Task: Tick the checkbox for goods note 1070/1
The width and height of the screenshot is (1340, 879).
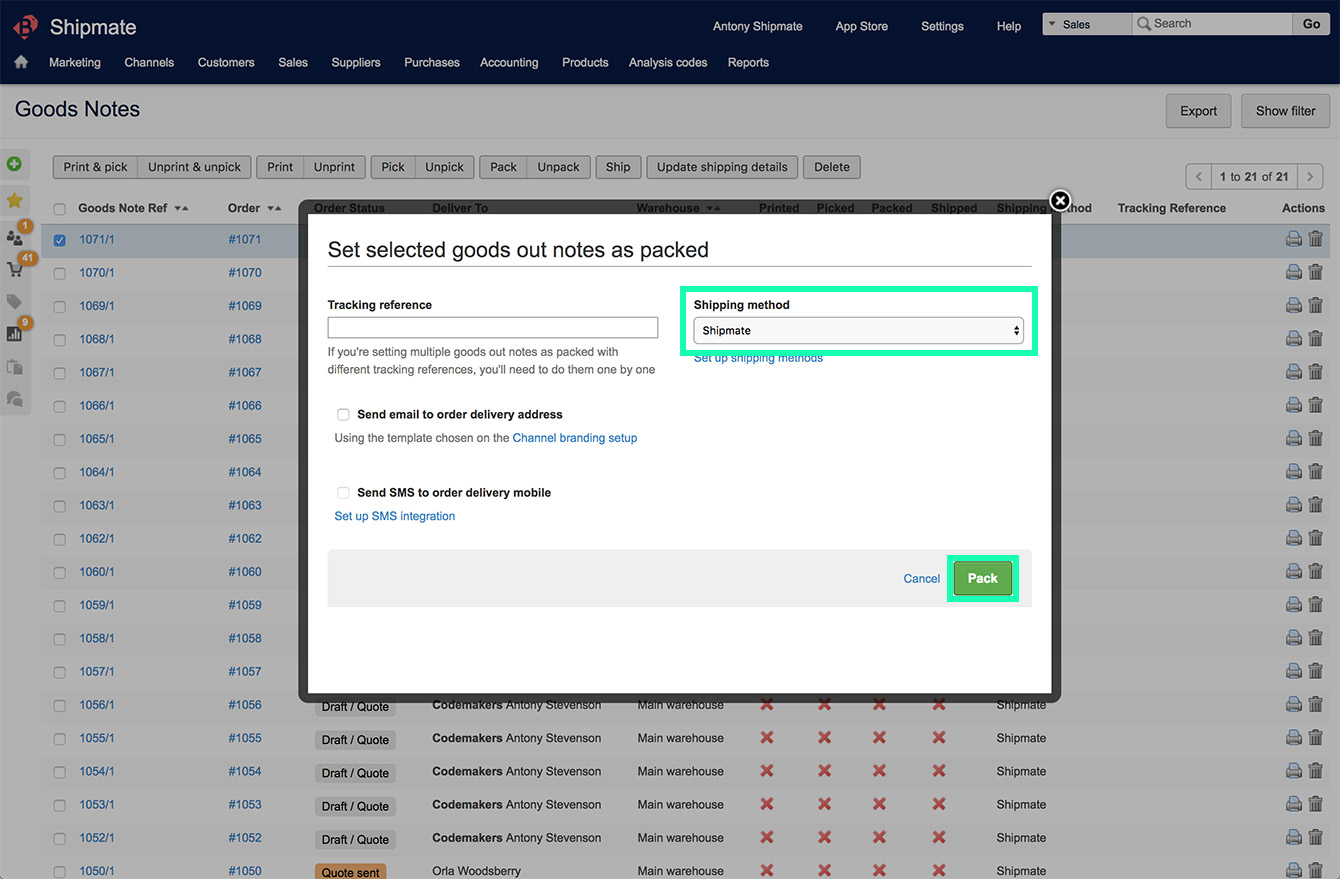Action: coord(60,273)
